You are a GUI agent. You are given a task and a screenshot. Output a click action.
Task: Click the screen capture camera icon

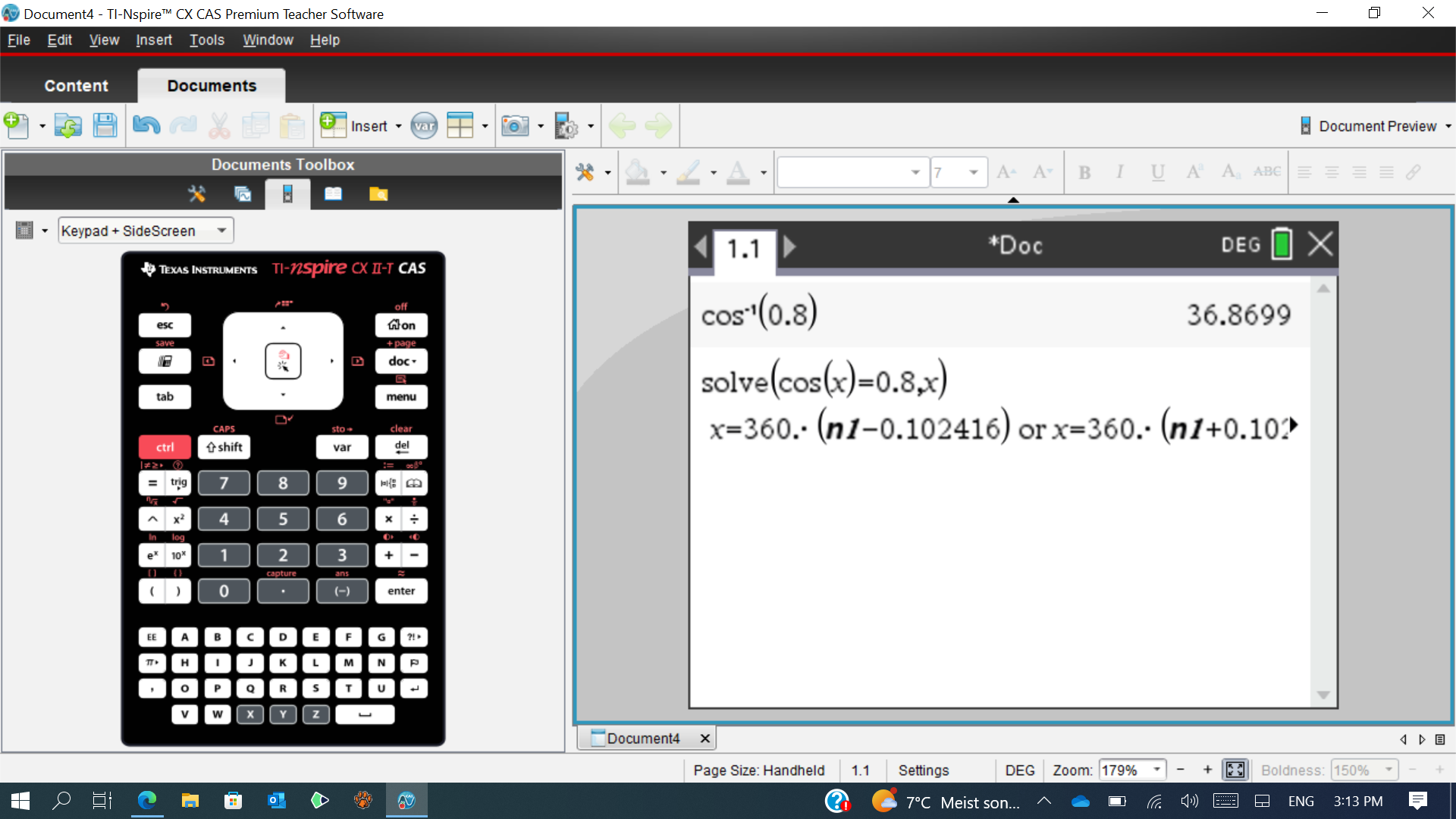pos(515,126)
